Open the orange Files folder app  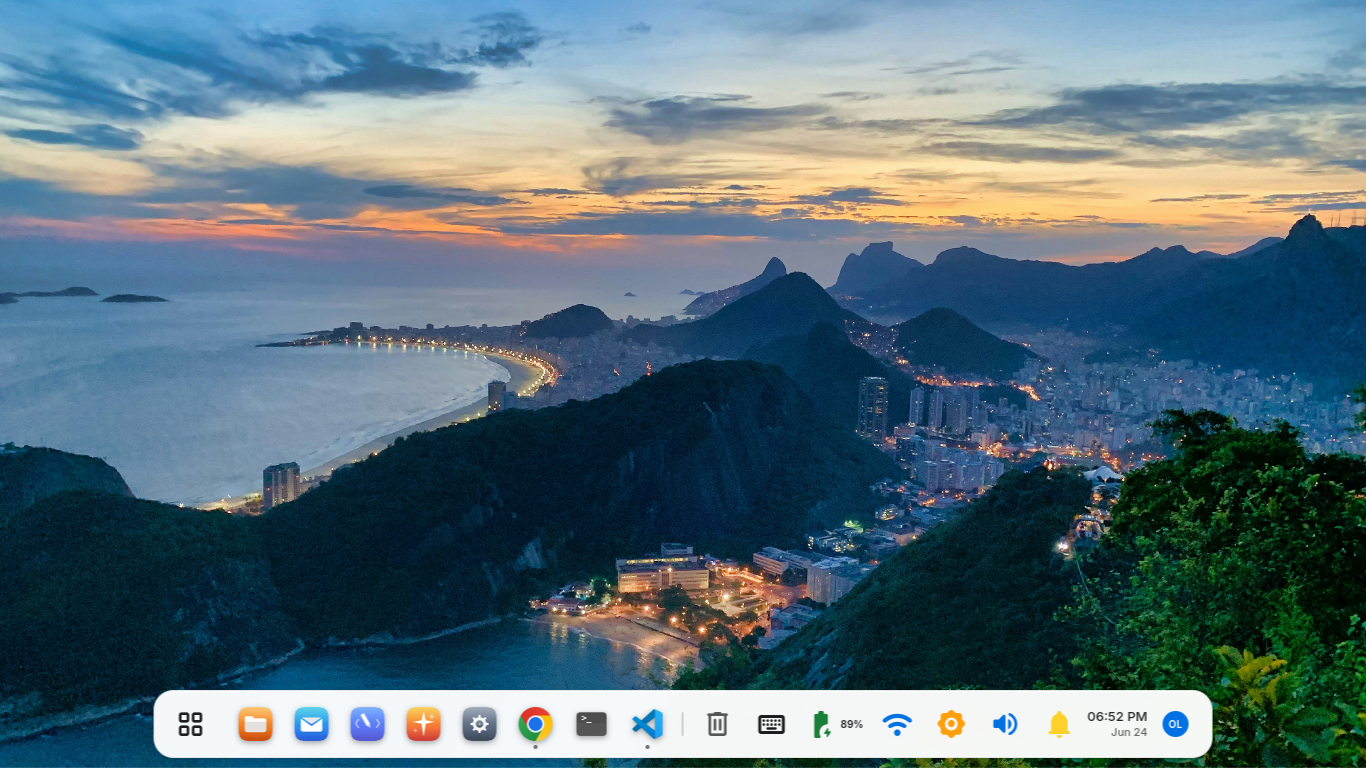255,724
